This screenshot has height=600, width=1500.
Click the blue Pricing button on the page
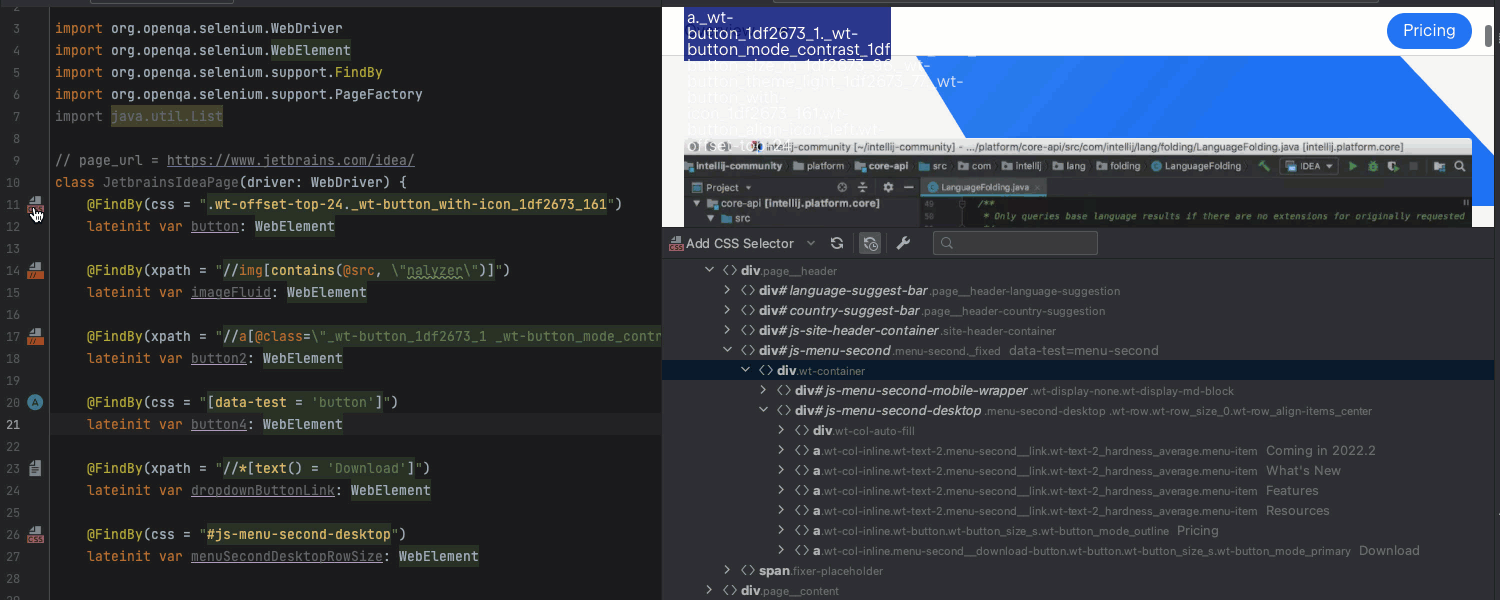pyautogui.click(x=1429, y=31)
